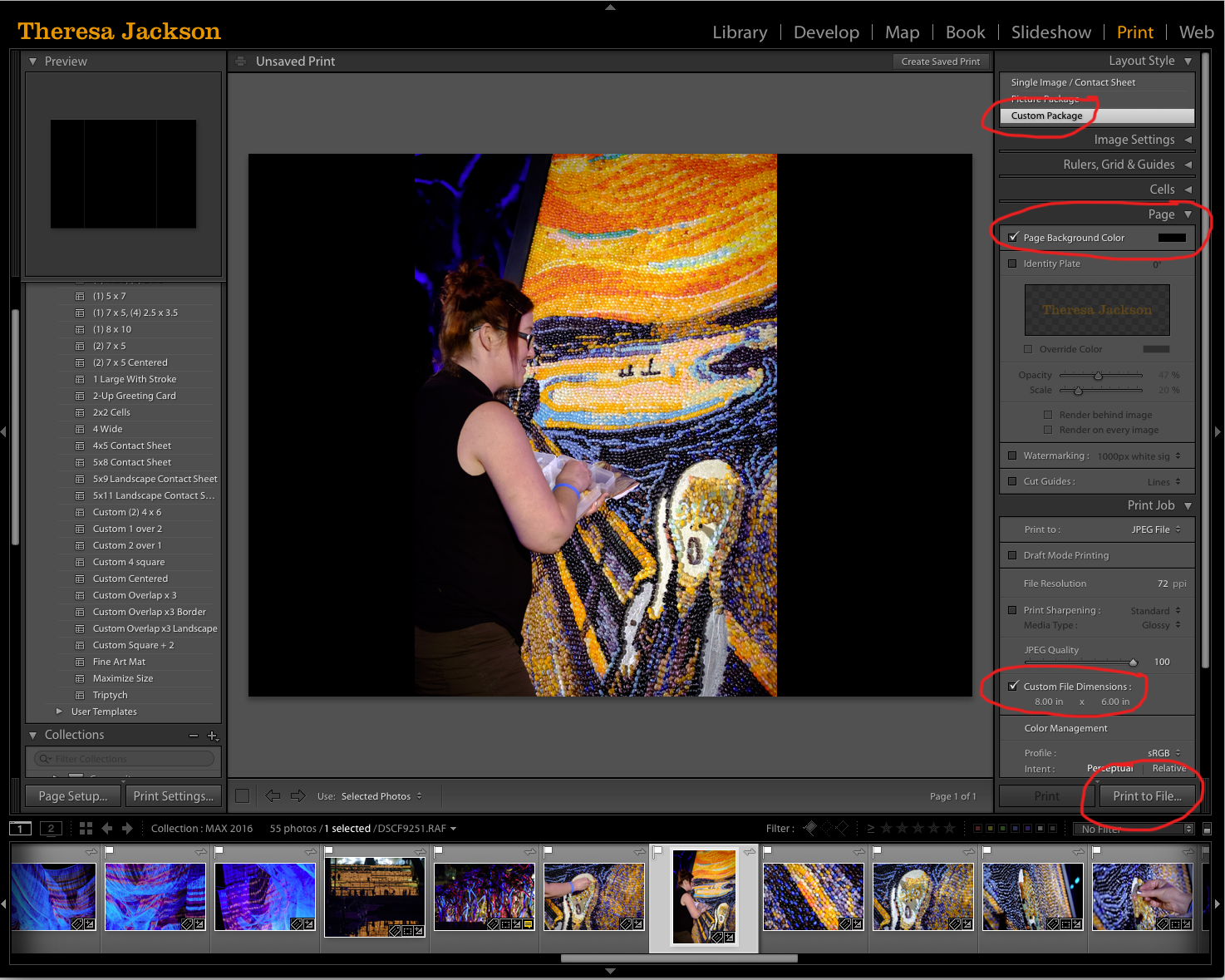
Task: Hide left panel with side arrow
Action: click(x=3, y=431)
